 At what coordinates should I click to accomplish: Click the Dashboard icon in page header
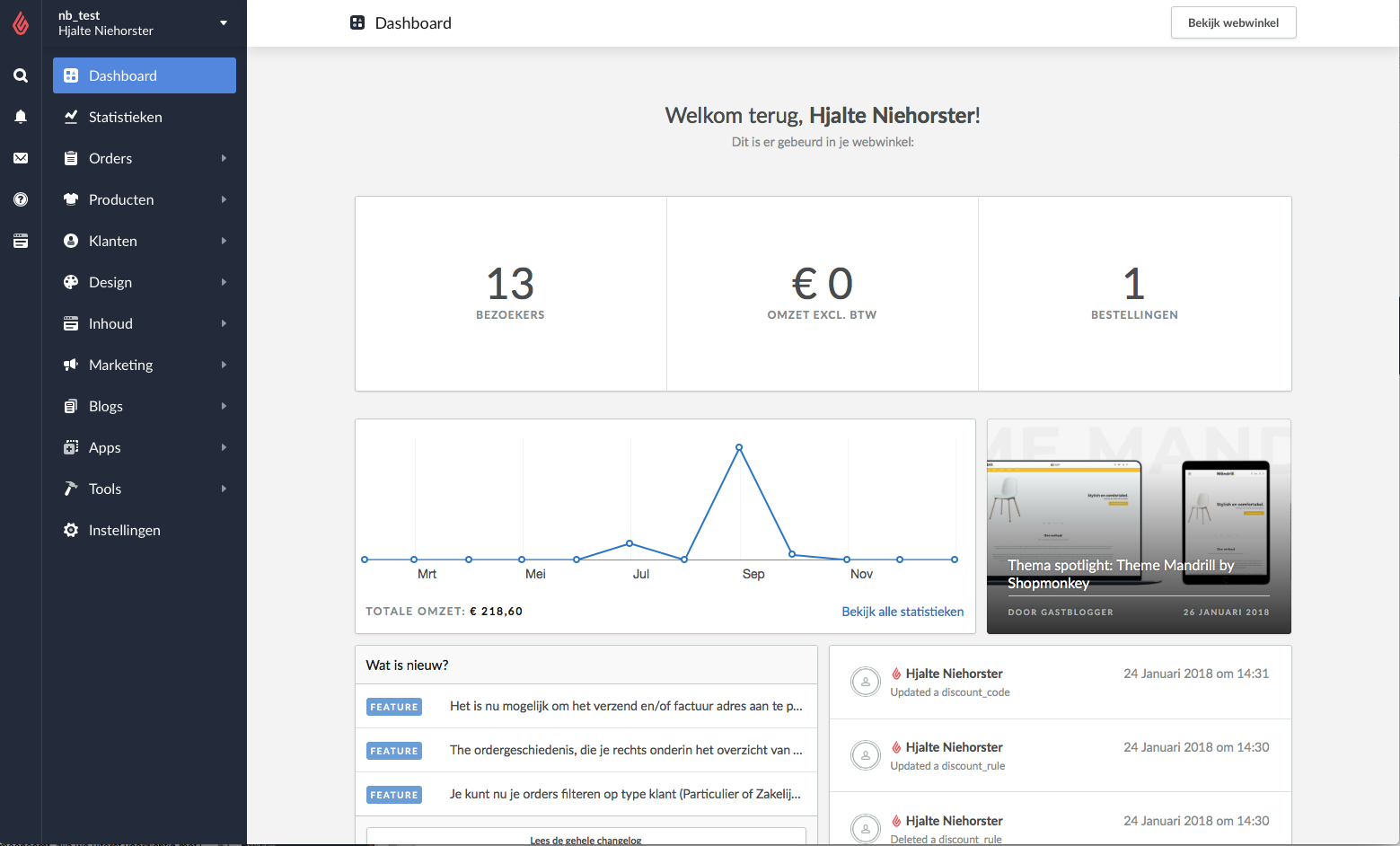point(357,22)
